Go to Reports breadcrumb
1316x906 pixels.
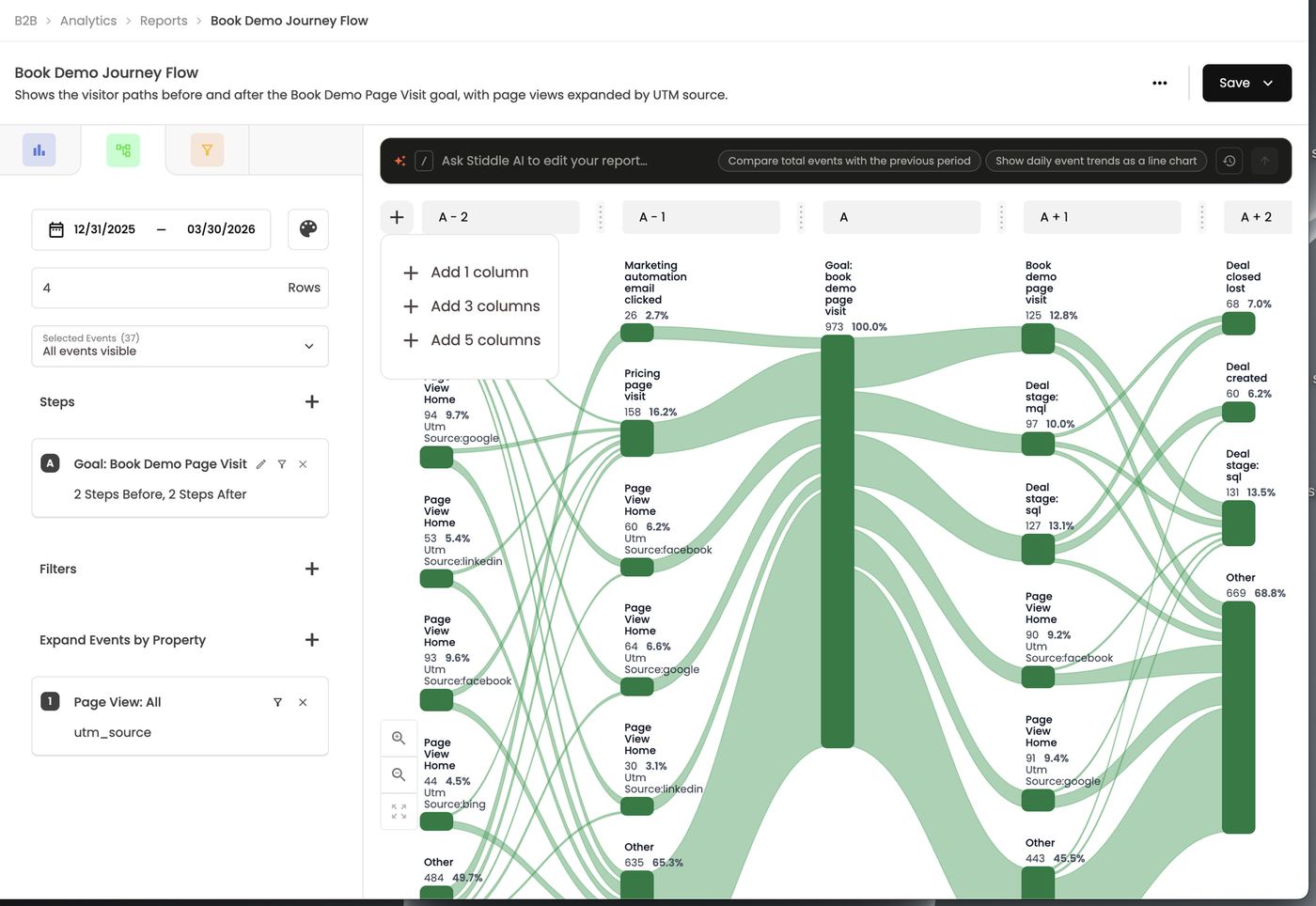164,21
